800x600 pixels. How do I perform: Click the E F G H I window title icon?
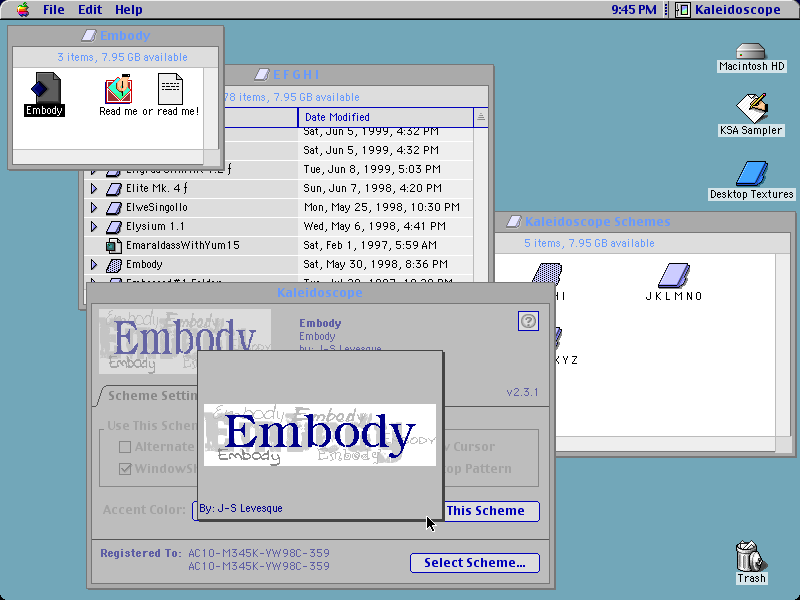click(262, 75)
